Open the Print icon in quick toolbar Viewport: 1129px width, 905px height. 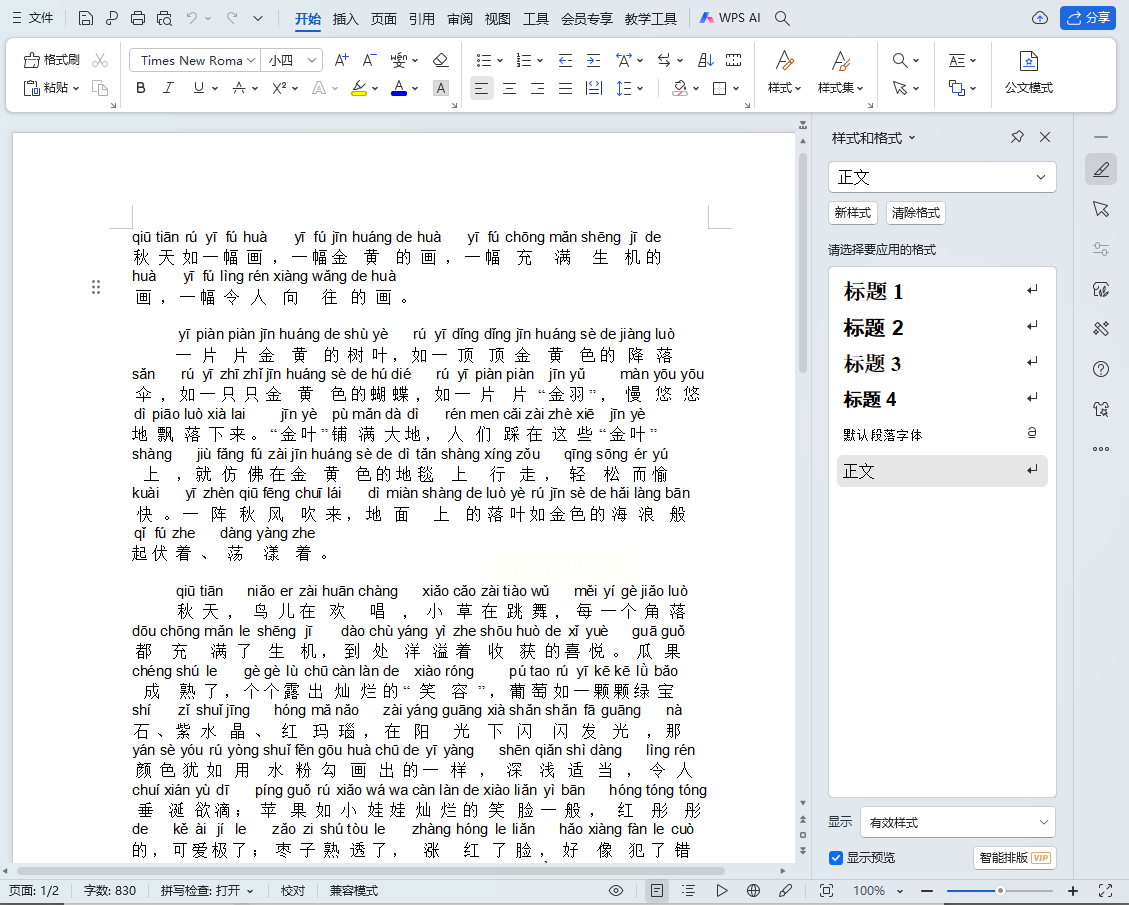pos(138,19)
